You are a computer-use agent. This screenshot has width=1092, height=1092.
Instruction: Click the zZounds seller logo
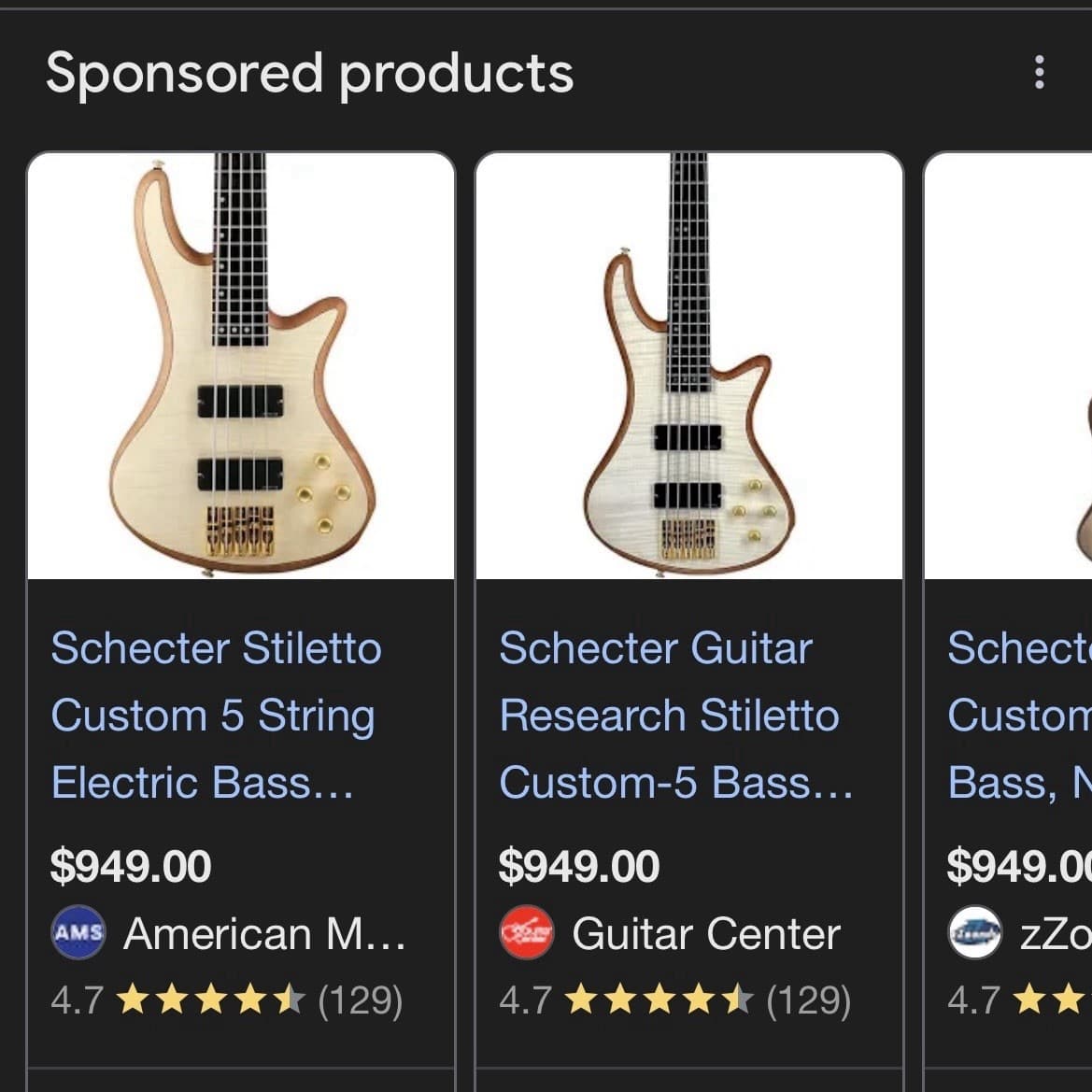pyautogui.click(x=975, y=930)
